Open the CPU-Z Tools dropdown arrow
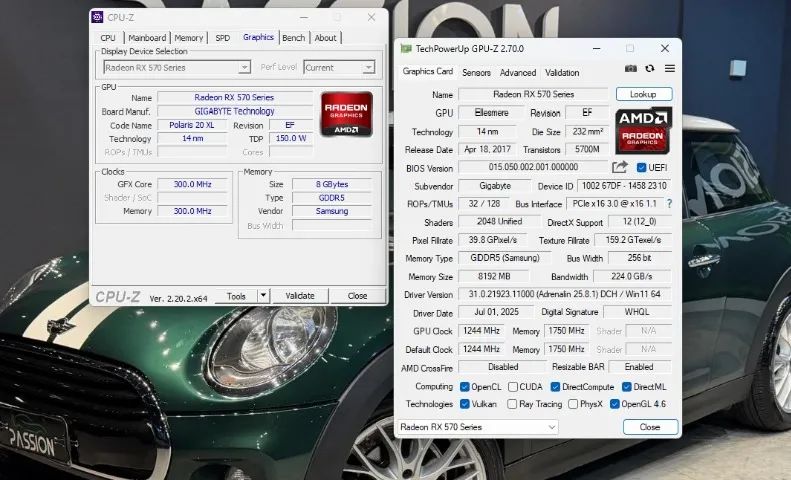The image size is (791, 480). point(263,295)
